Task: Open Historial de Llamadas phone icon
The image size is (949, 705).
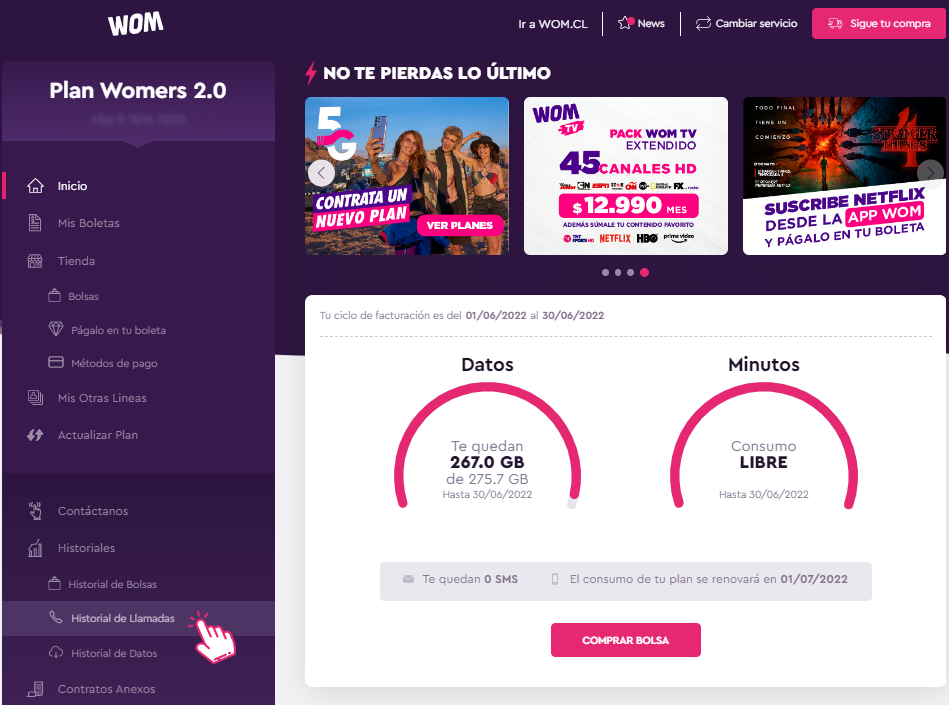Action: point(56,617)
